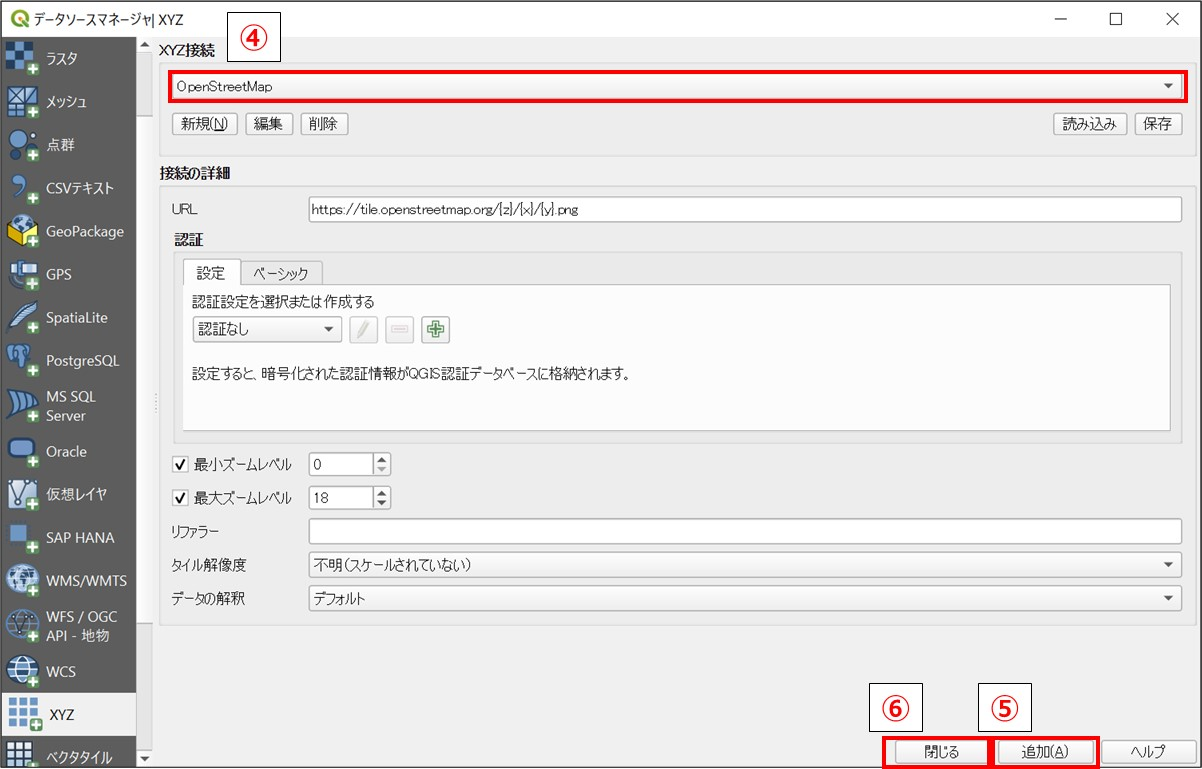Open the SAP HANA source tab
The width and height of the screenshot is (1202, 769).
[68, 537]
